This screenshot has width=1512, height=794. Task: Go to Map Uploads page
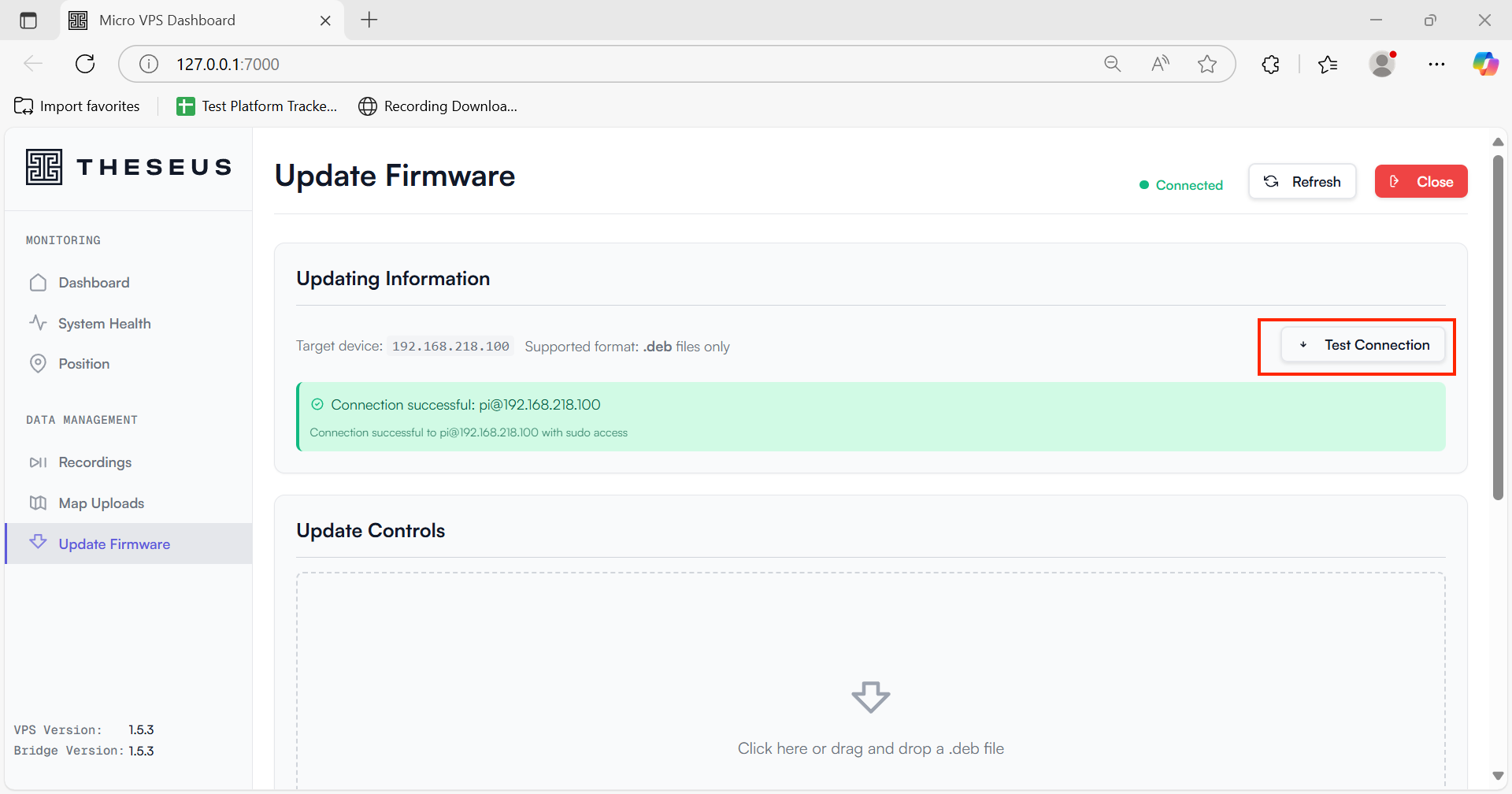101,503
